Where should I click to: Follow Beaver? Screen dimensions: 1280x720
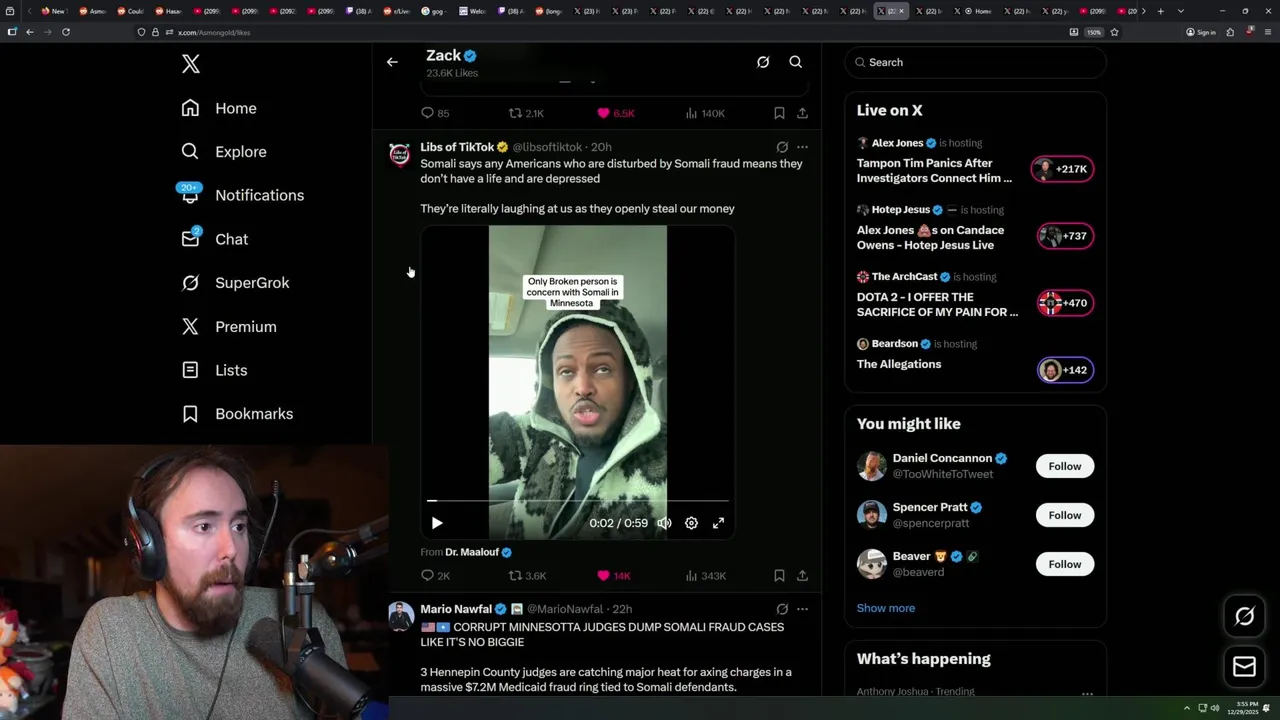tap(1065, 564)
